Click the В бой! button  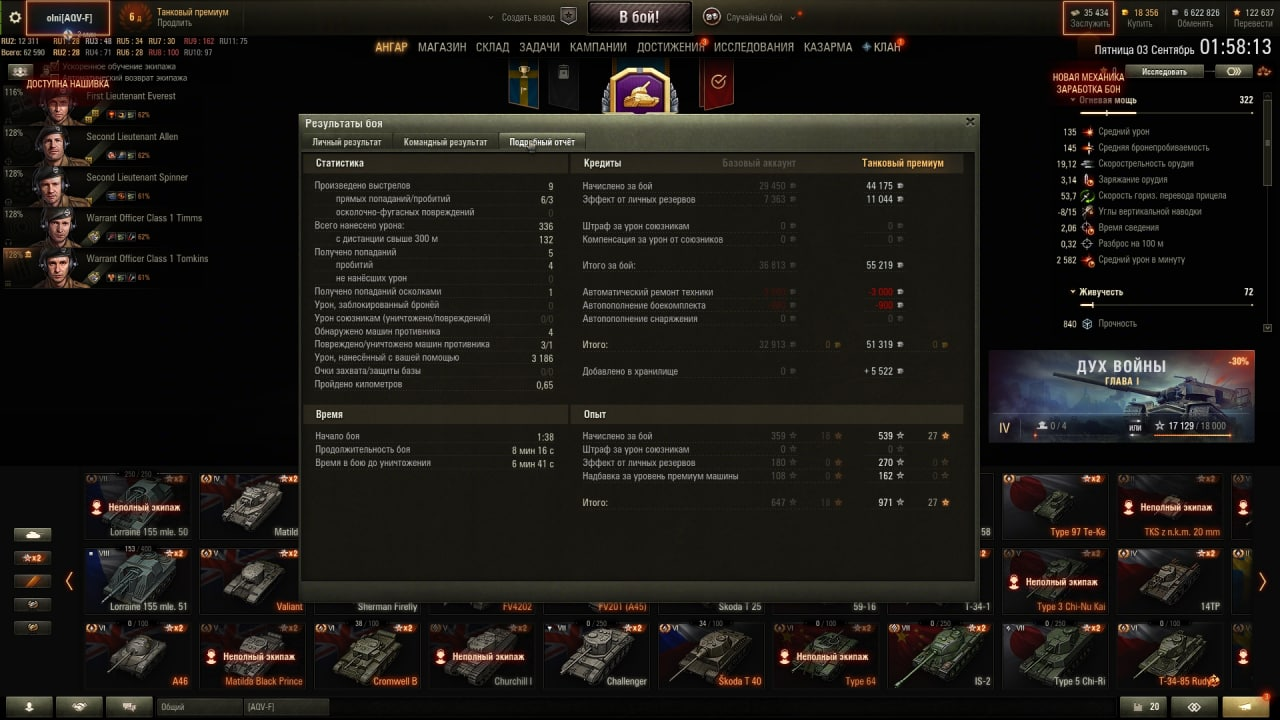tap(639, 17)
